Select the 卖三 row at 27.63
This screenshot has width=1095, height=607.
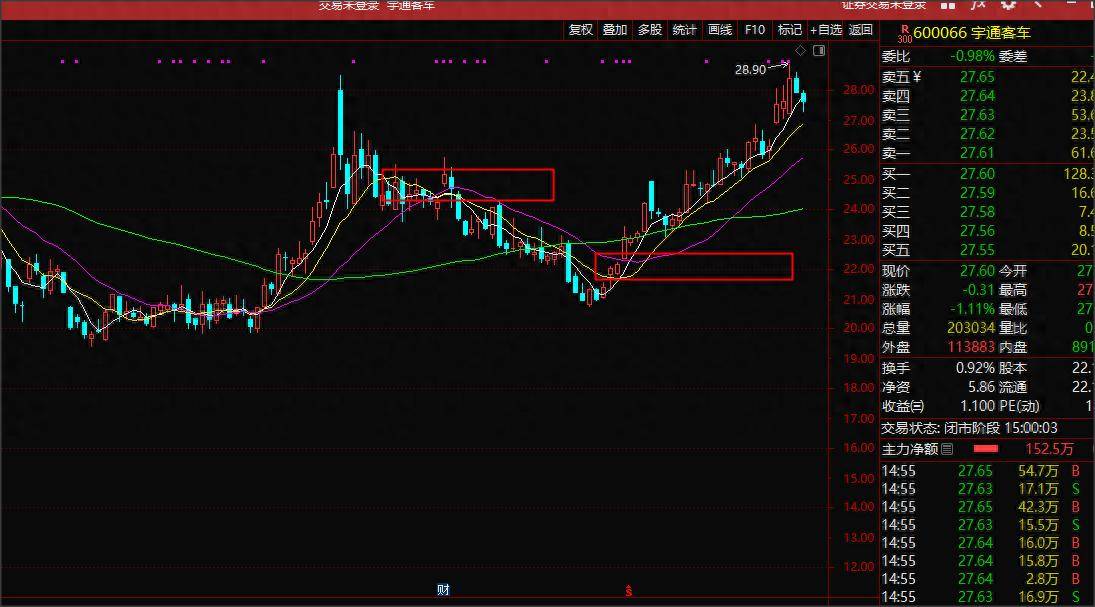pyautogui.click(x=987, y=115)
